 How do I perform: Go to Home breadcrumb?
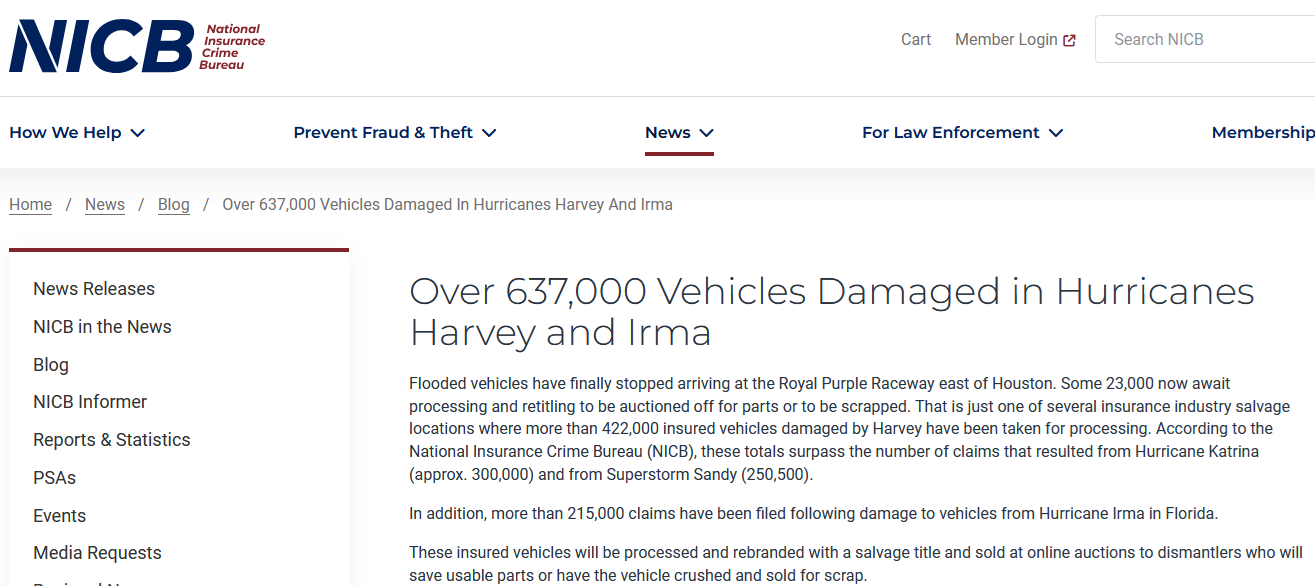[31, 205]
